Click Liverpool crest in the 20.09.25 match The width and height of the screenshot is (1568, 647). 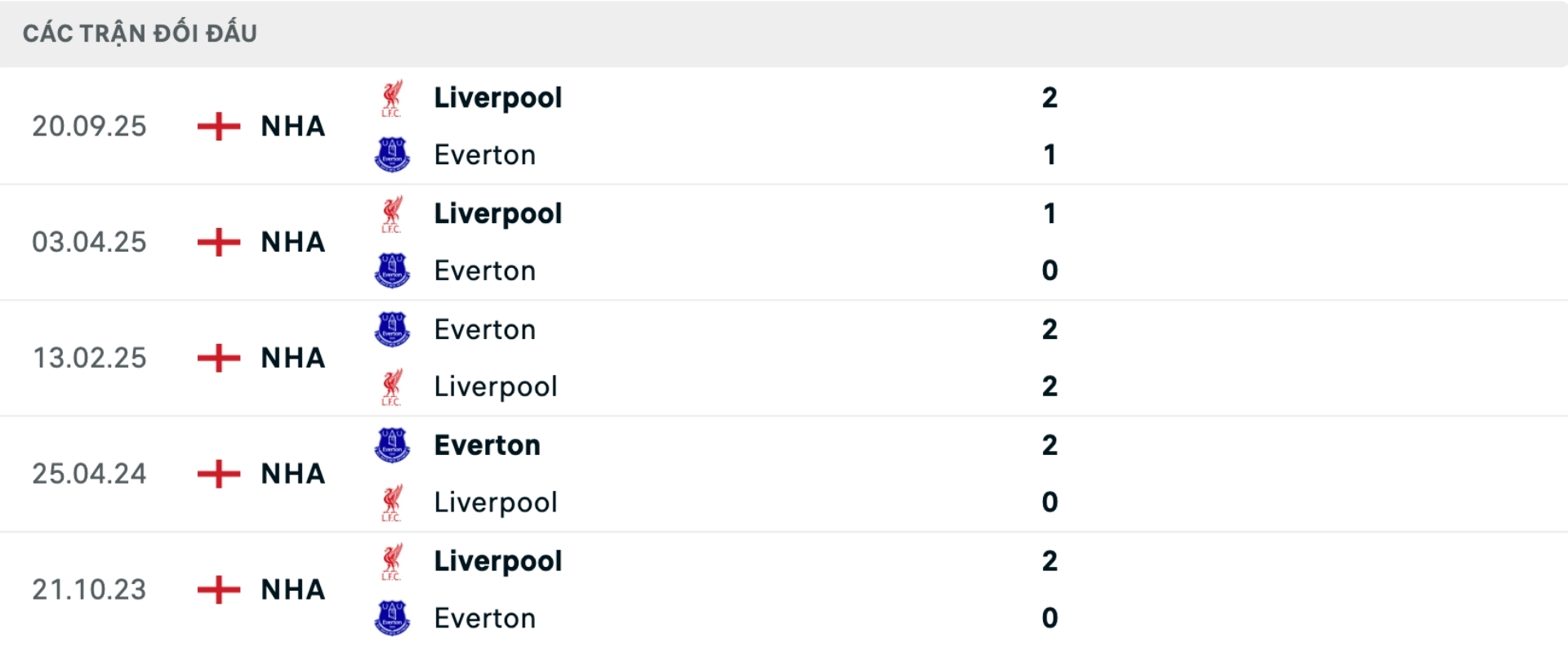392,98
